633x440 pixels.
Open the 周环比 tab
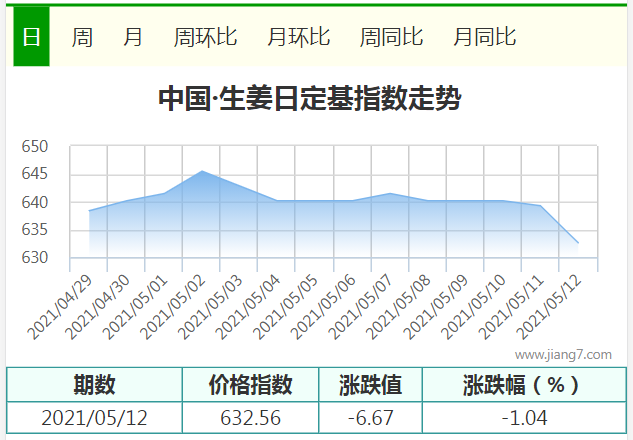[x=205, y=37]
